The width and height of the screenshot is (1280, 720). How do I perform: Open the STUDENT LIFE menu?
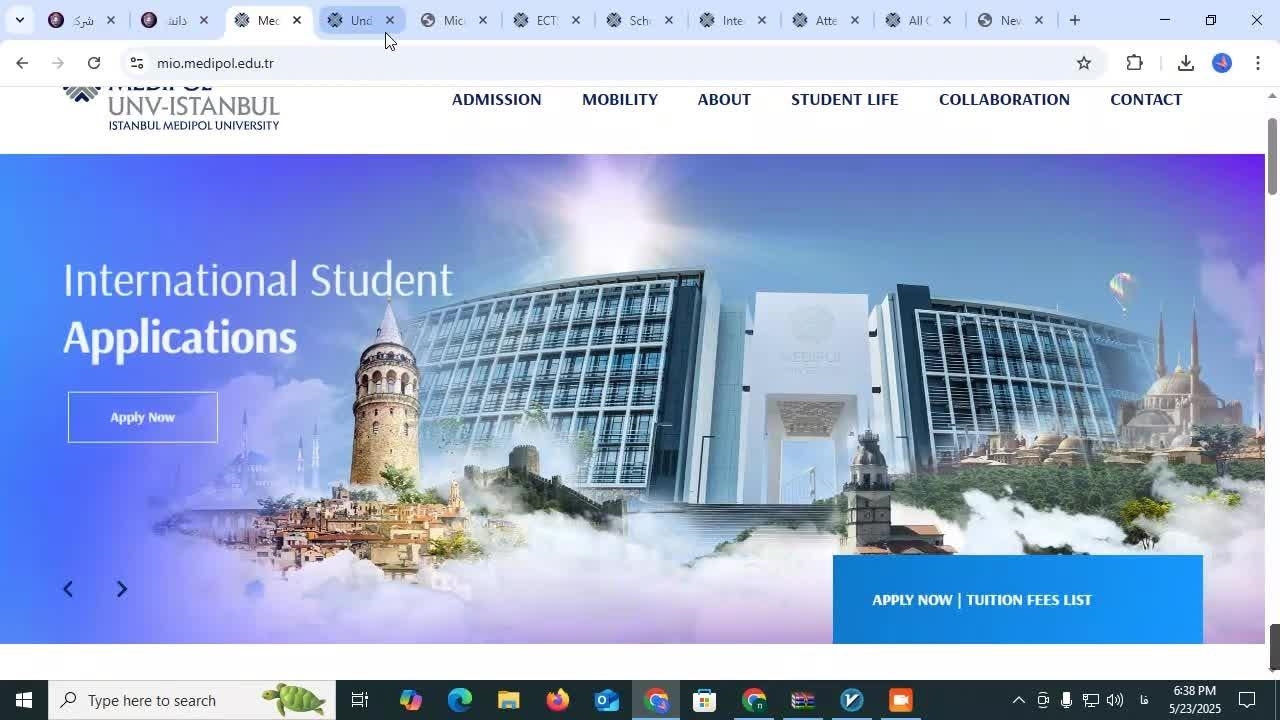tap(844, 100)
